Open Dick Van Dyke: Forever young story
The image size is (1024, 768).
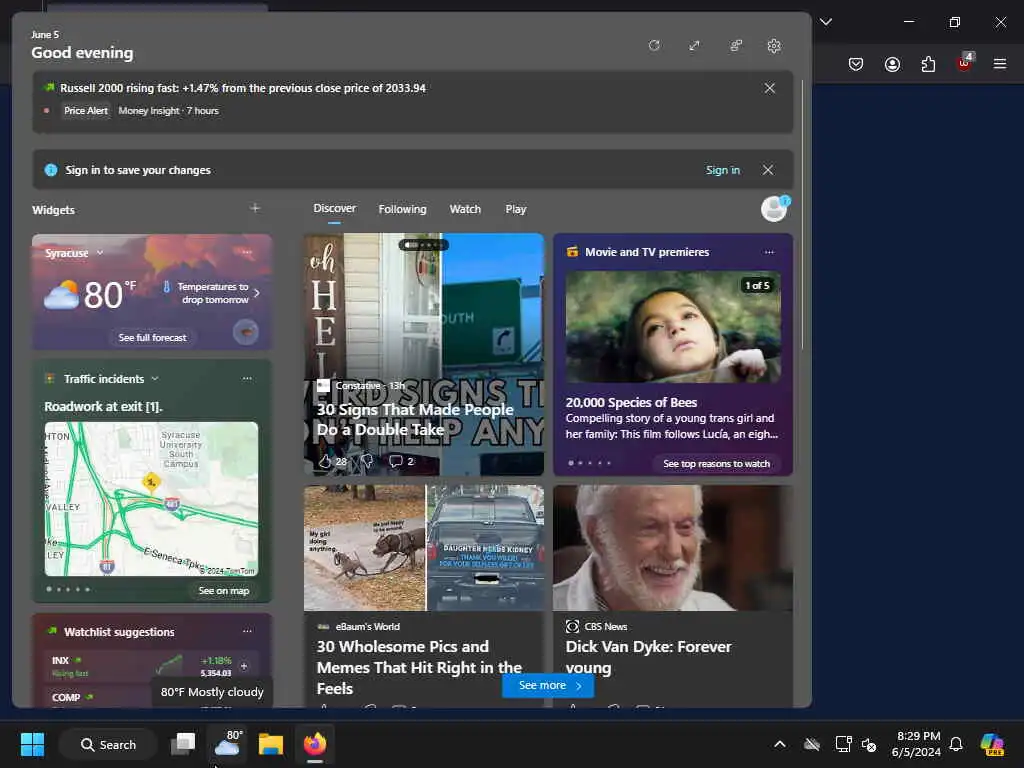click(648, 657)
